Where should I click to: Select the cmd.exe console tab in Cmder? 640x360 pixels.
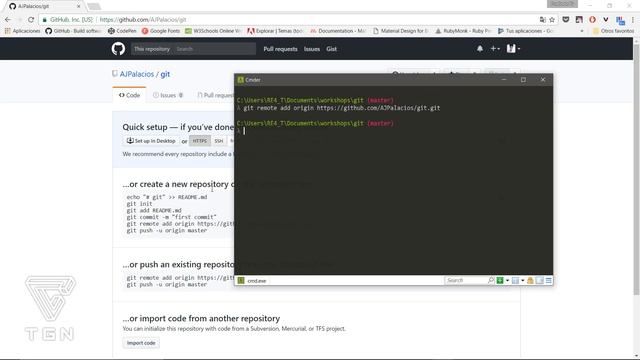click(252, 281)
